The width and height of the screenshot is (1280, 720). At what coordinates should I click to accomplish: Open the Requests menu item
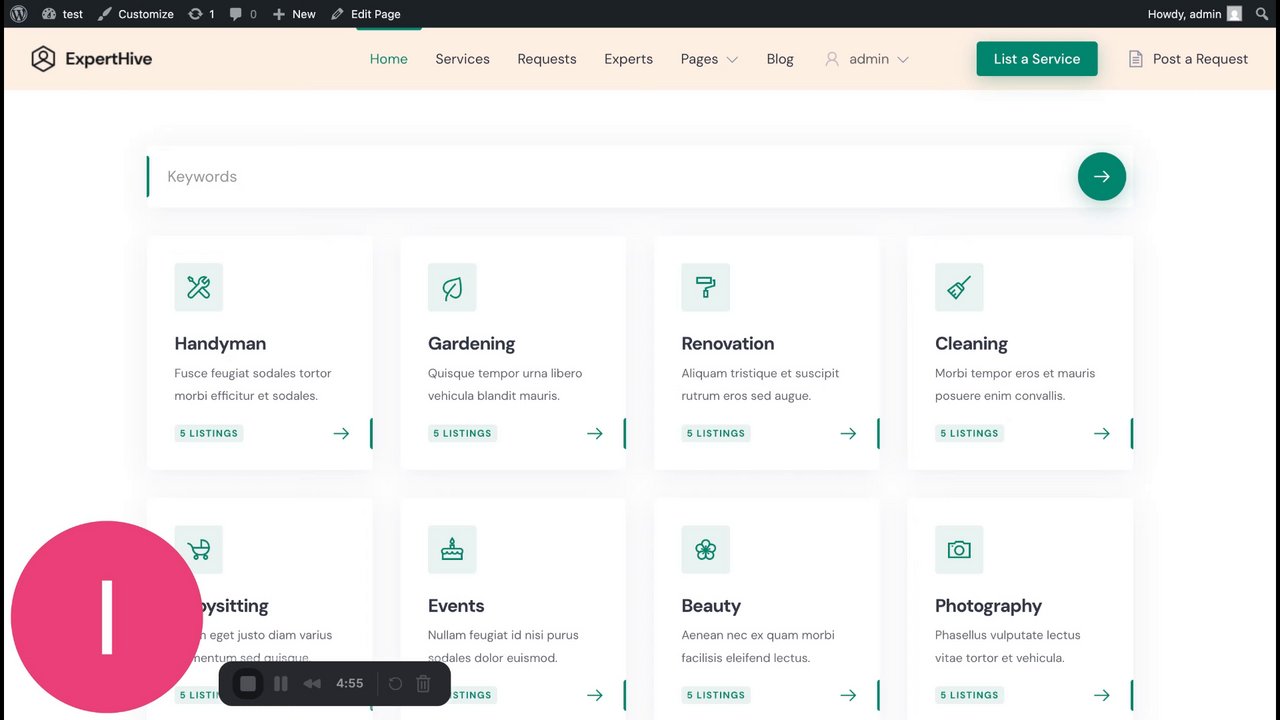547,59
